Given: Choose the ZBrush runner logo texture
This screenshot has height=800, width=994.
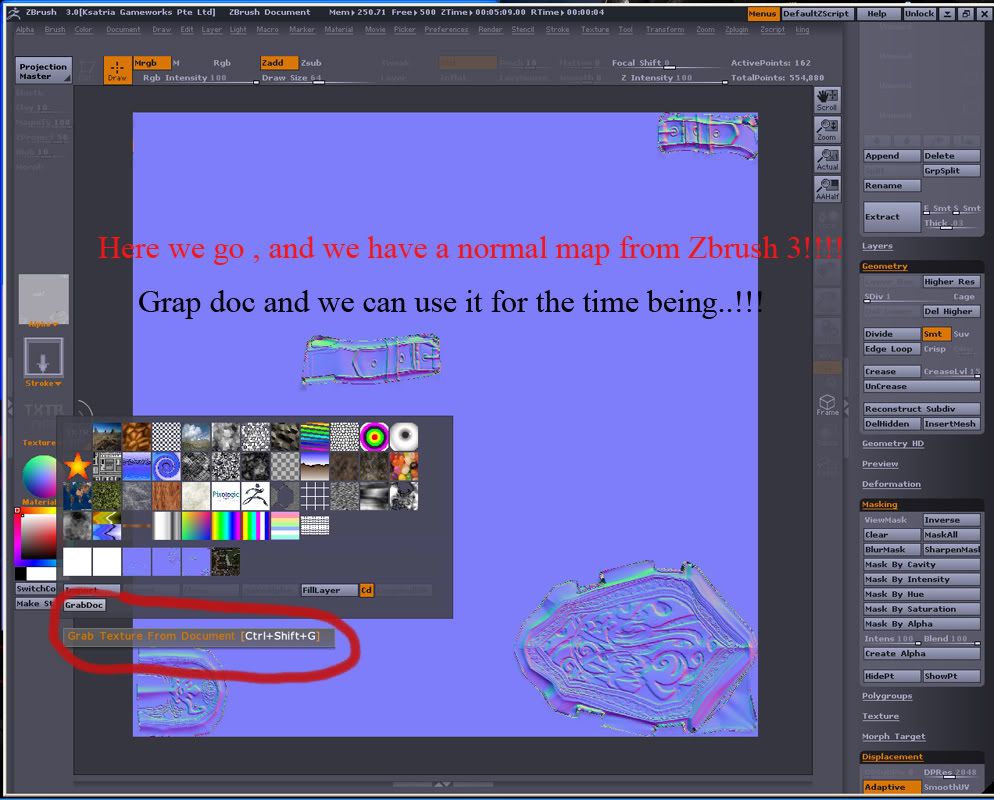Looking at the screenshot, I should tap(255, 496).
